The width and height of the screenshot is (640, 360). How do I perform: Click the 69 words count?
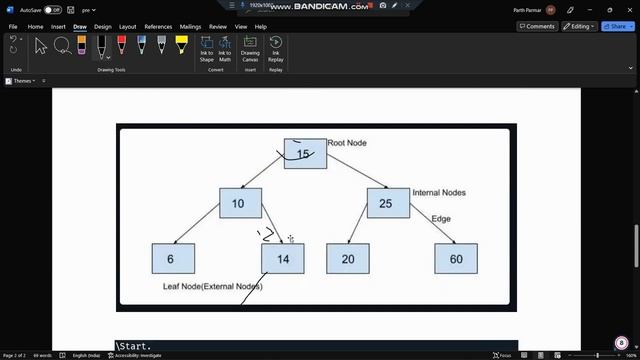42,356
